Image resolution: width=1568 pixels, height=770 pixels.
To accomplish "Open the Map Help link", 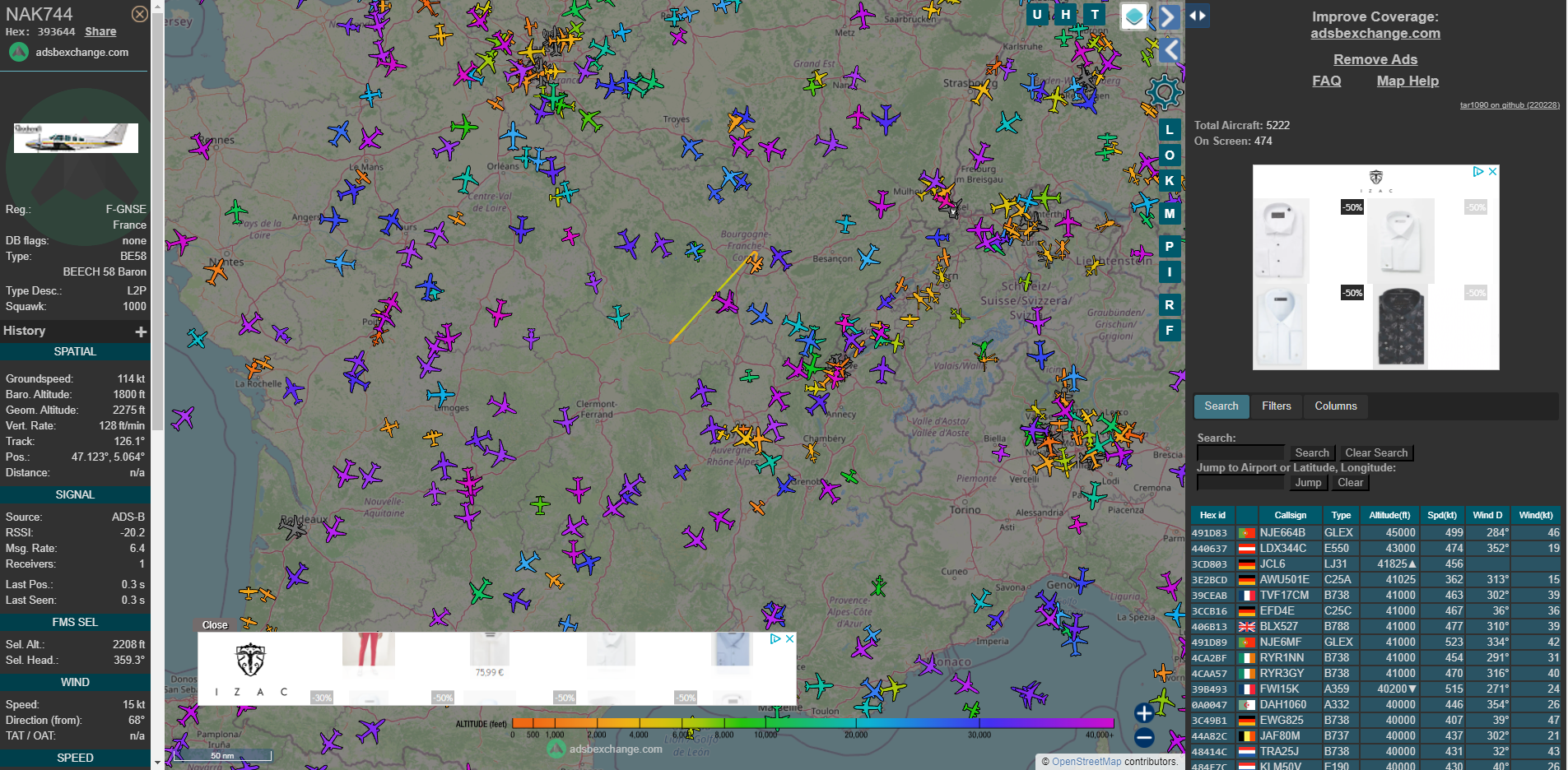I will coord(1407,81).
